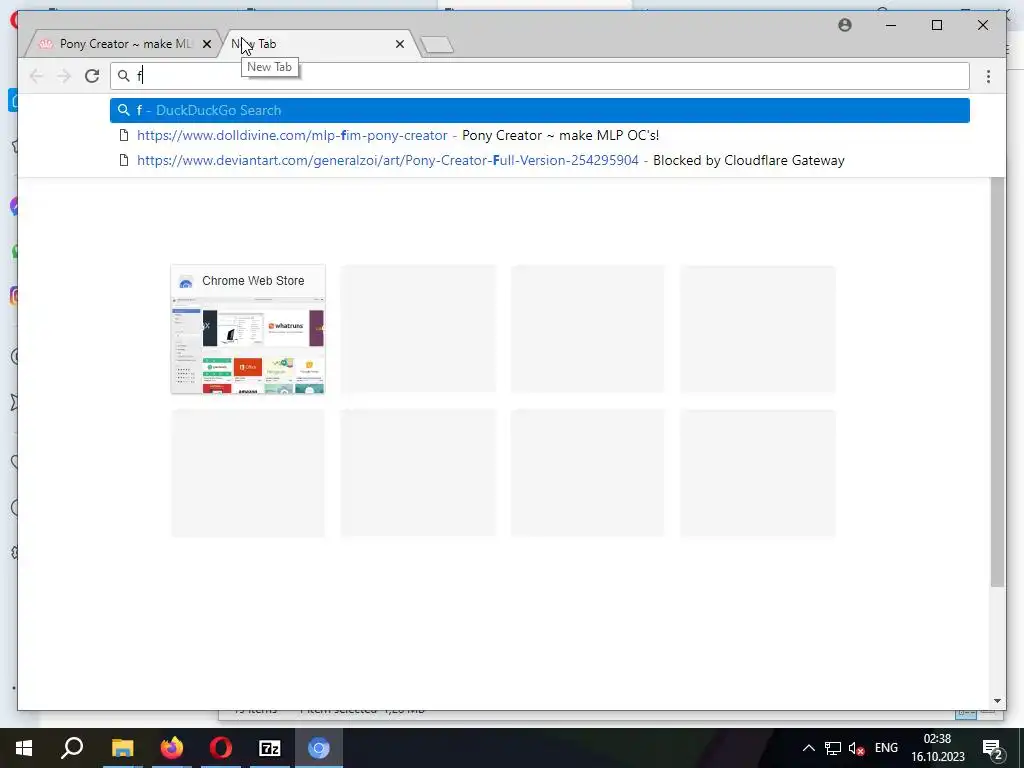Click the page icon beside dolldivine suggestion

(123, 135)
